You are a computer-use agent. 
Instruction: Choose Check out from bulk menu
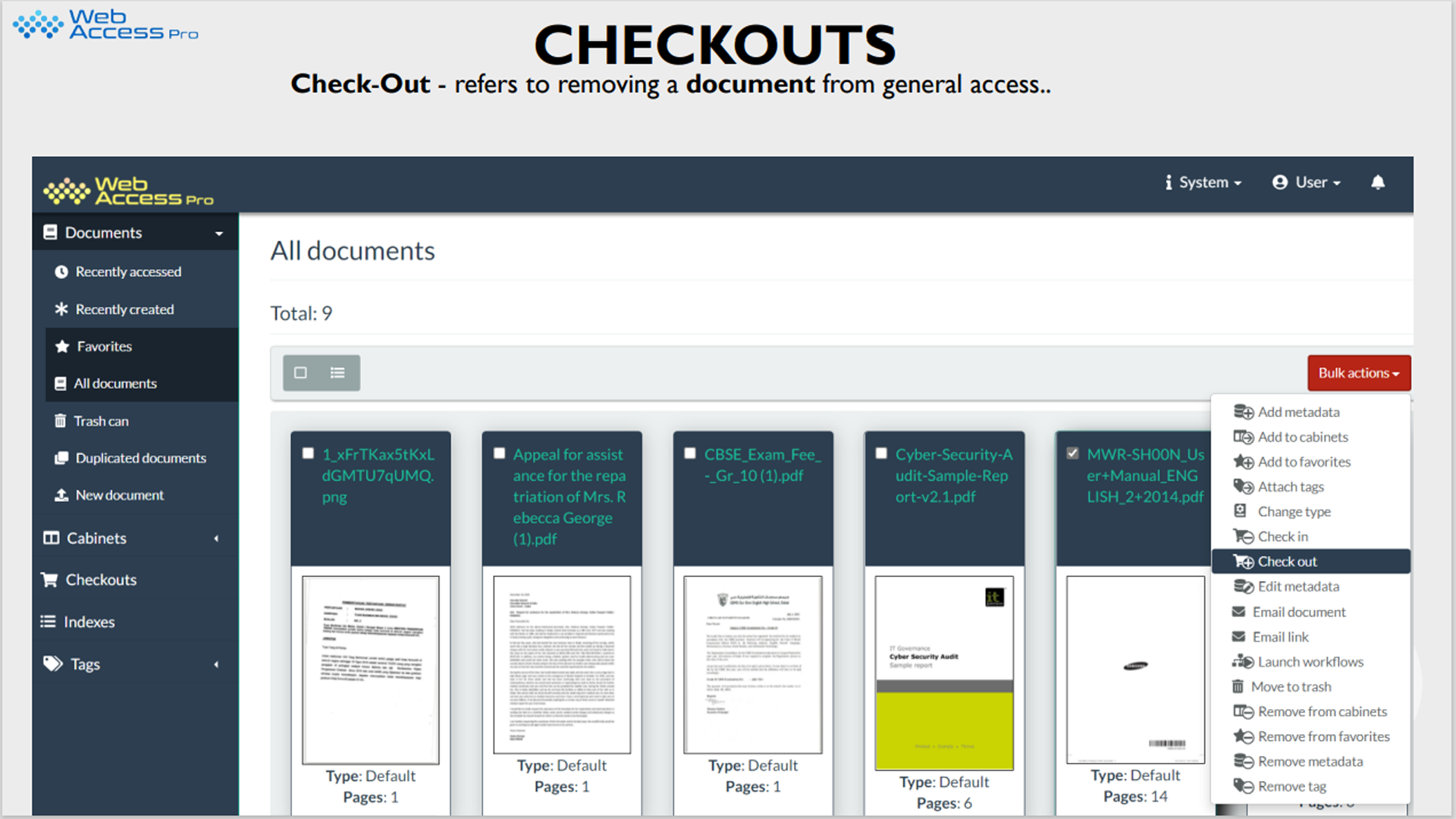[1287, 562]
